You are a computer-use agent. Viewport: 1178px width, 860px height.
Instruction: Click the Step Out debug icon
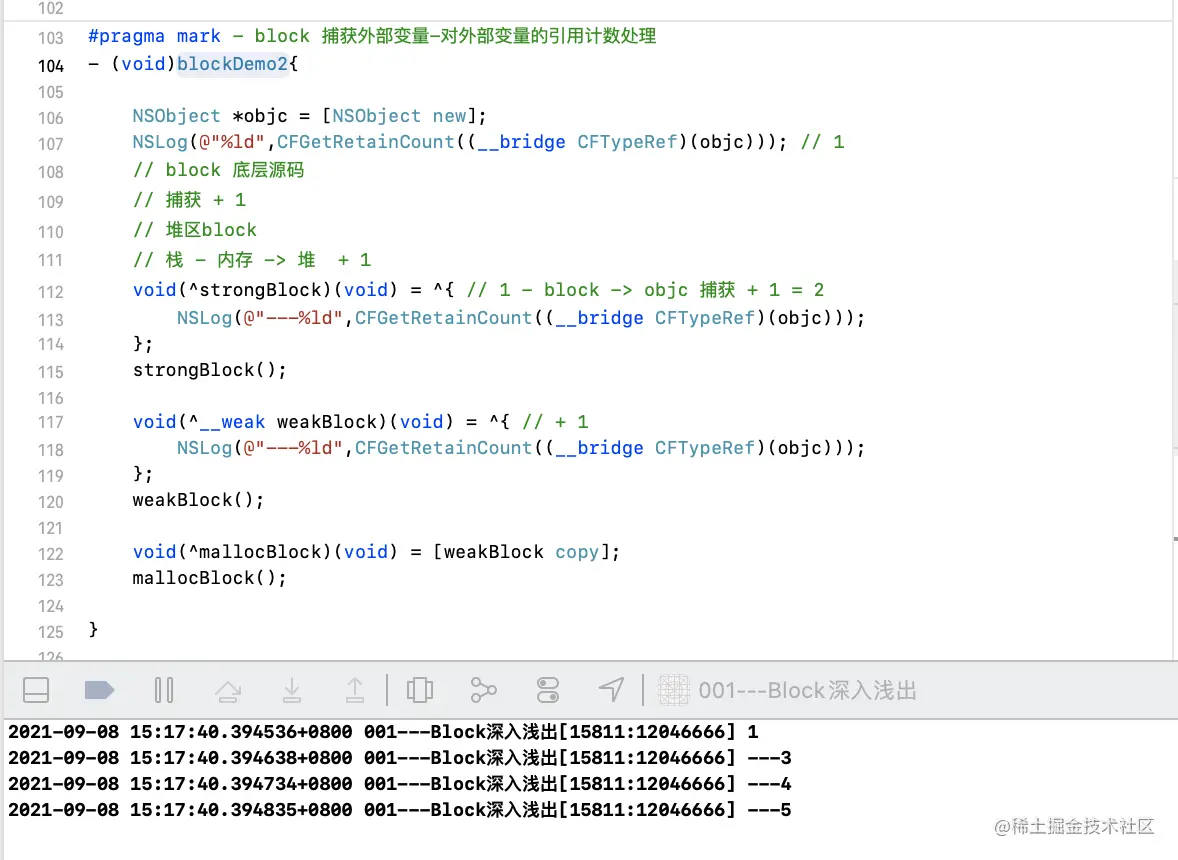(355, 690)
